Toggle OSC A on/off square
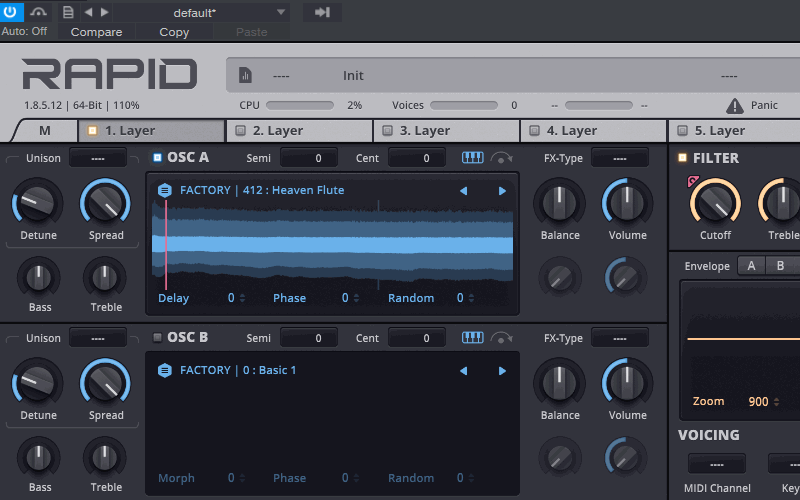 pyautogui.click(x=157, y=157)
